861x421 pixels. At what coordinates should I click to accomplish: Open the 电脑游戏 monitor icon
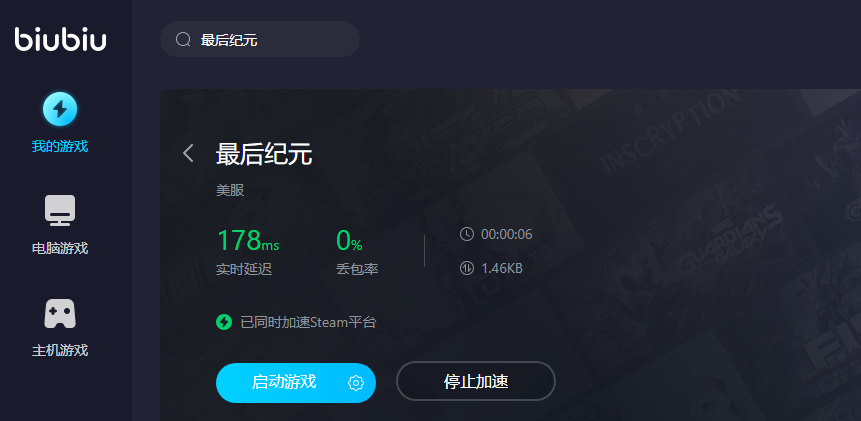(x=60, y=211)
